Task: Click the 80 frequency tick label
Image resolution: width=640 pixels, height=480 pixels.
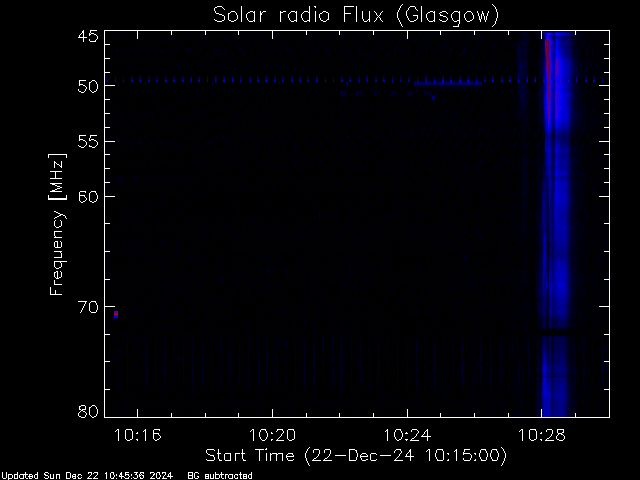Action: [x=88, y=411]
